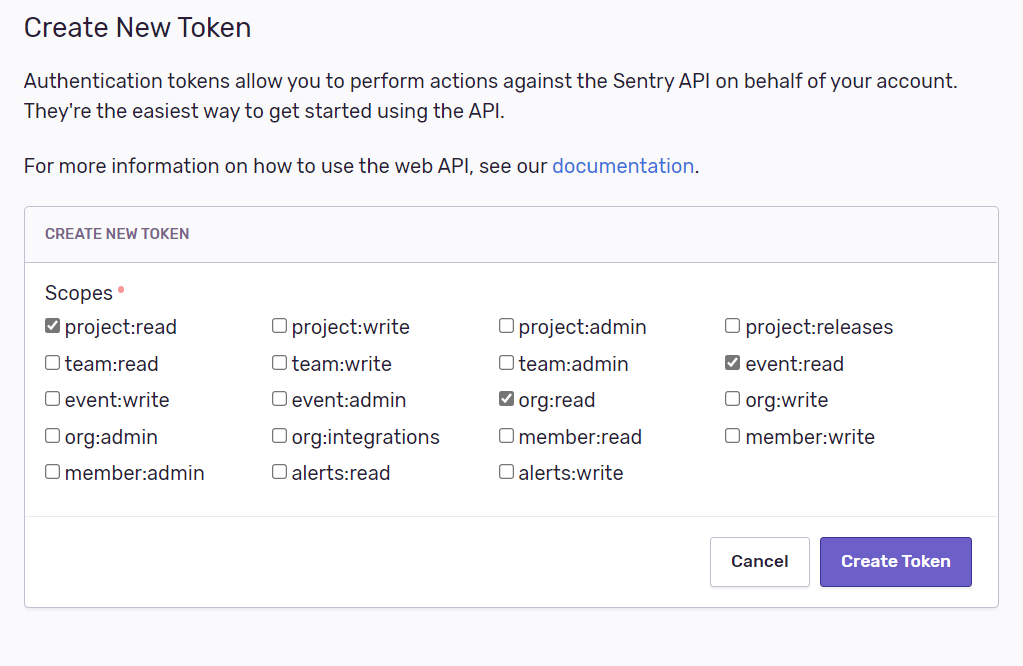This screenshot has height=666, width=1023.
Task: Open the documentation link
Action: 622,166
